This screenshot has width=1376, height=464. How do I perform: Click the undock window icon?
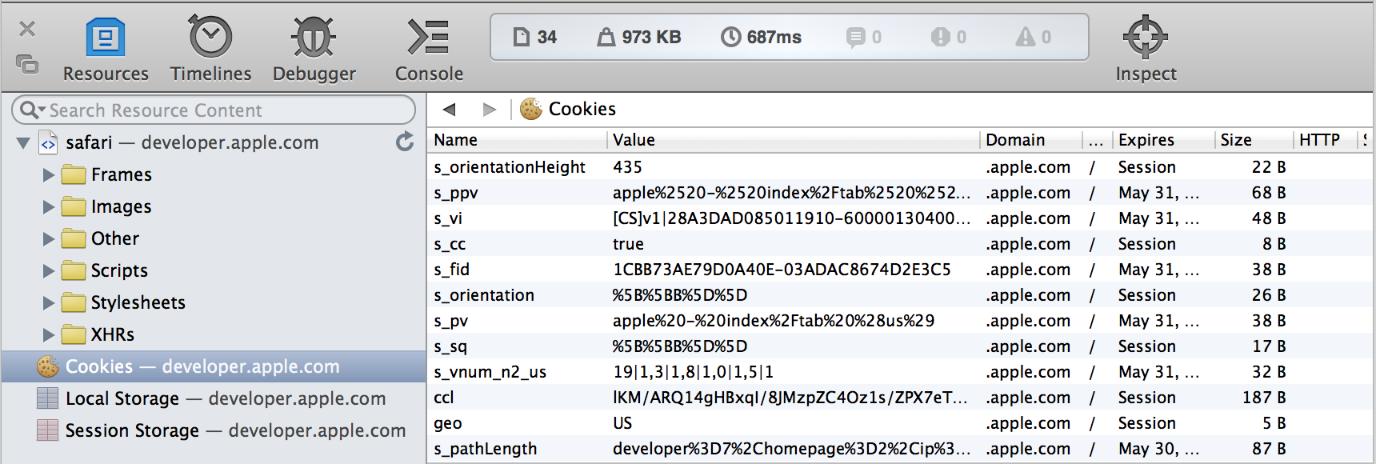click(x=27, y=64)
